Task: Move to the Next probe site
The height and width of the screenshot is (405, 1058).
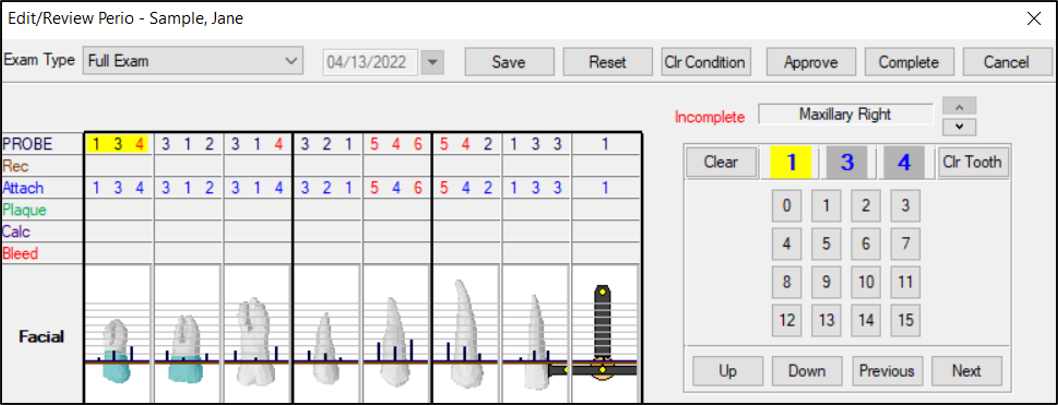Action: click(965, 371)
